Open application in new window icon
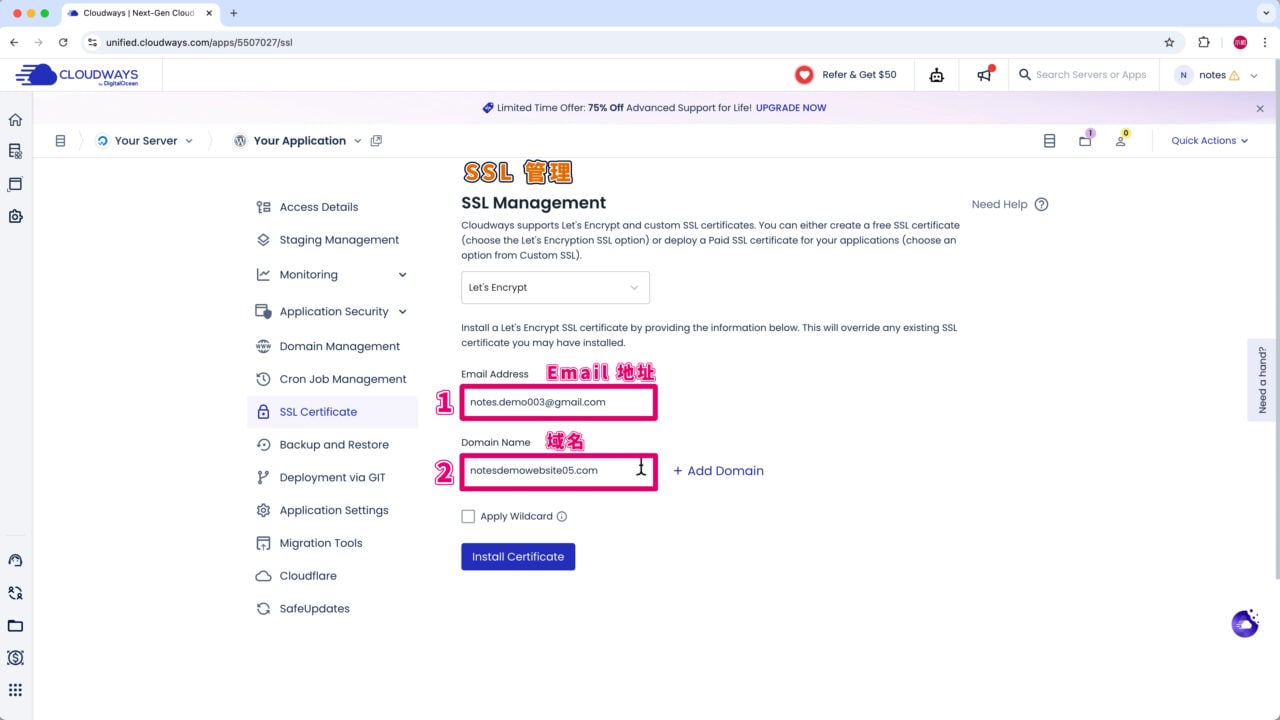The width and height of the screenshot is (1280, 720). tap(376, 141)
